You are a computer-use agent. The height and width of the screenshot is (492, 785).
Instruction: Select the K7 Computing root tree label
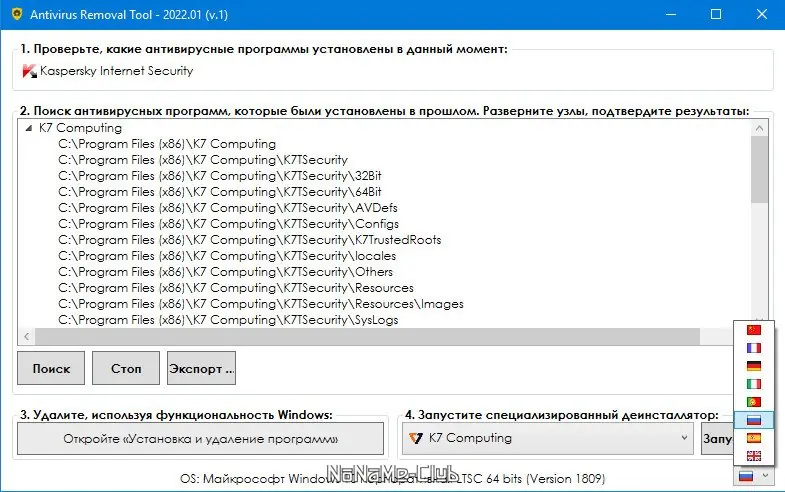(x=80, y=128)
